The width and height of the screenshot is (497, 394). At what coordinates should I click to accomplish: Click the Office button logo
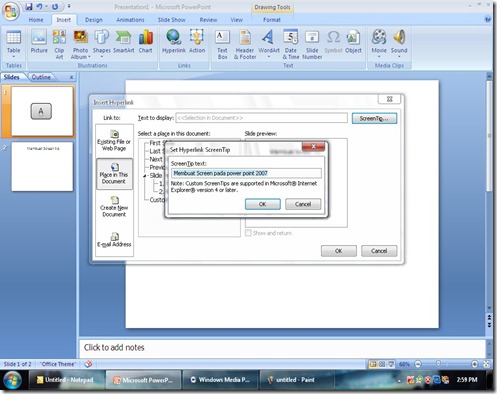(11, 12)
